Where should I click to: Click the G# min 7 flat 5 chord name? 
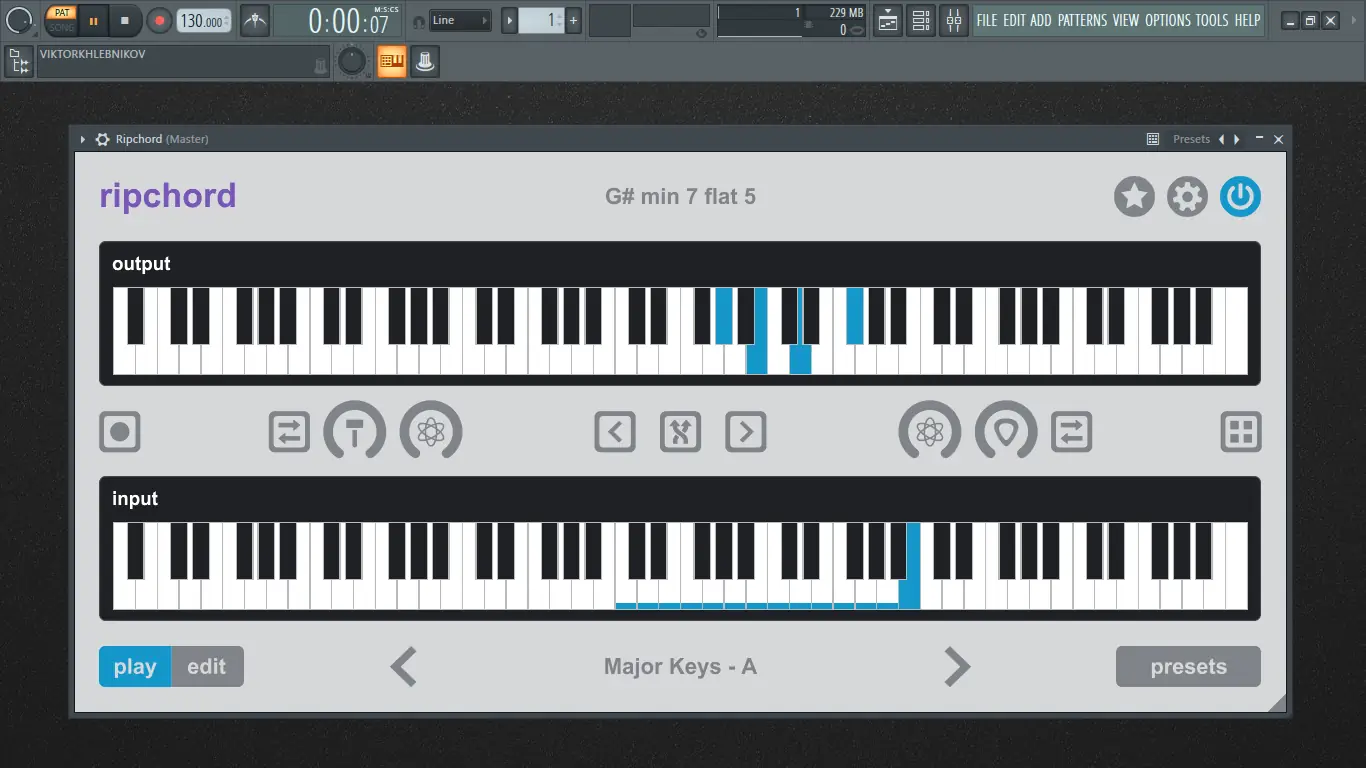point(680,197)
